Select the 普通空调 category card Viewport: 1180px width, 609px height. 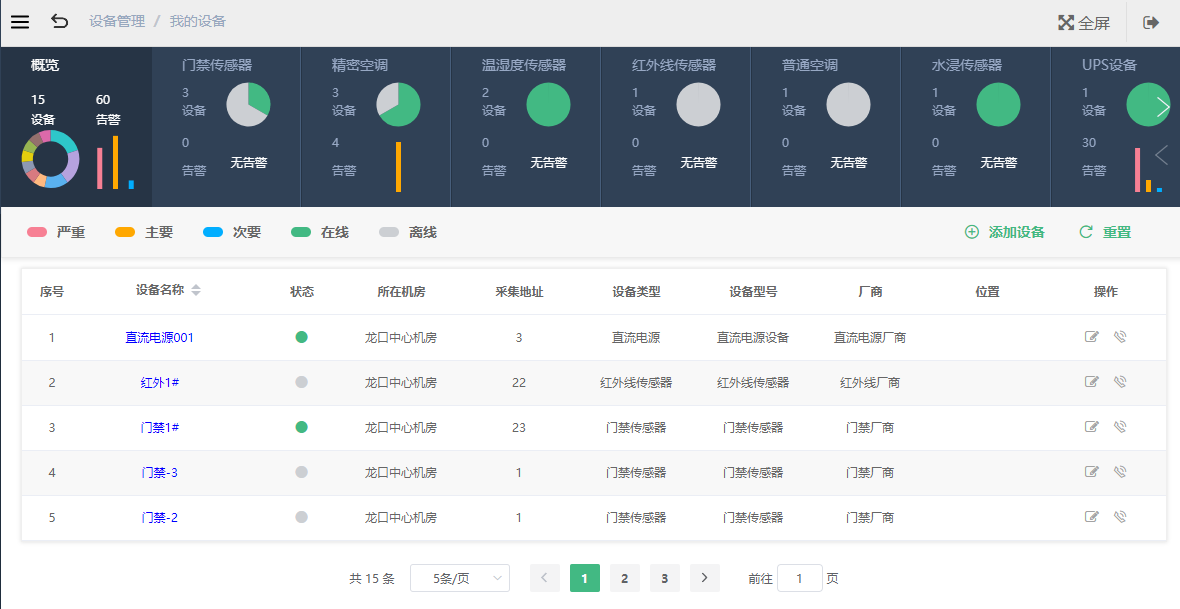[x=825, y=126]
